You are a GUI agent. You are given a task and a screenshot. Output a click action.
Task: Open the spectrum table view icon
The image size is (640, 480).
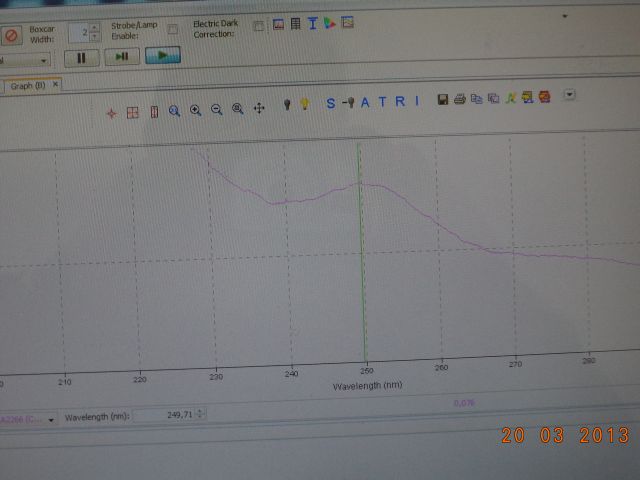tap(296, 24)
